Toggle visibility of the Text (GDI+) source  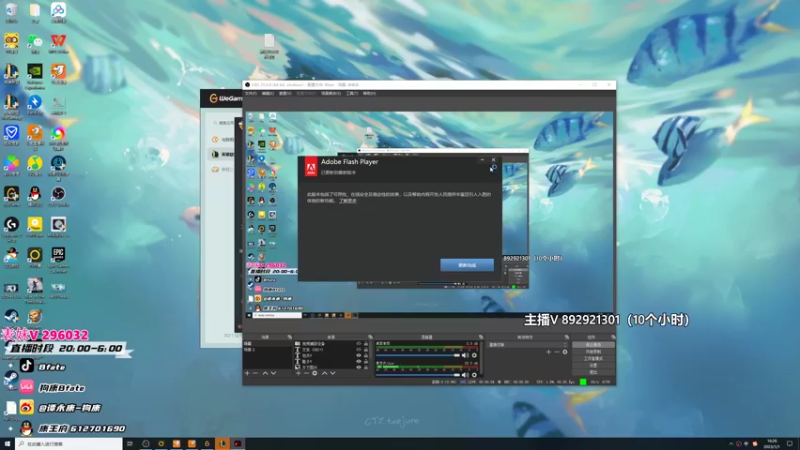click(359, 349)
